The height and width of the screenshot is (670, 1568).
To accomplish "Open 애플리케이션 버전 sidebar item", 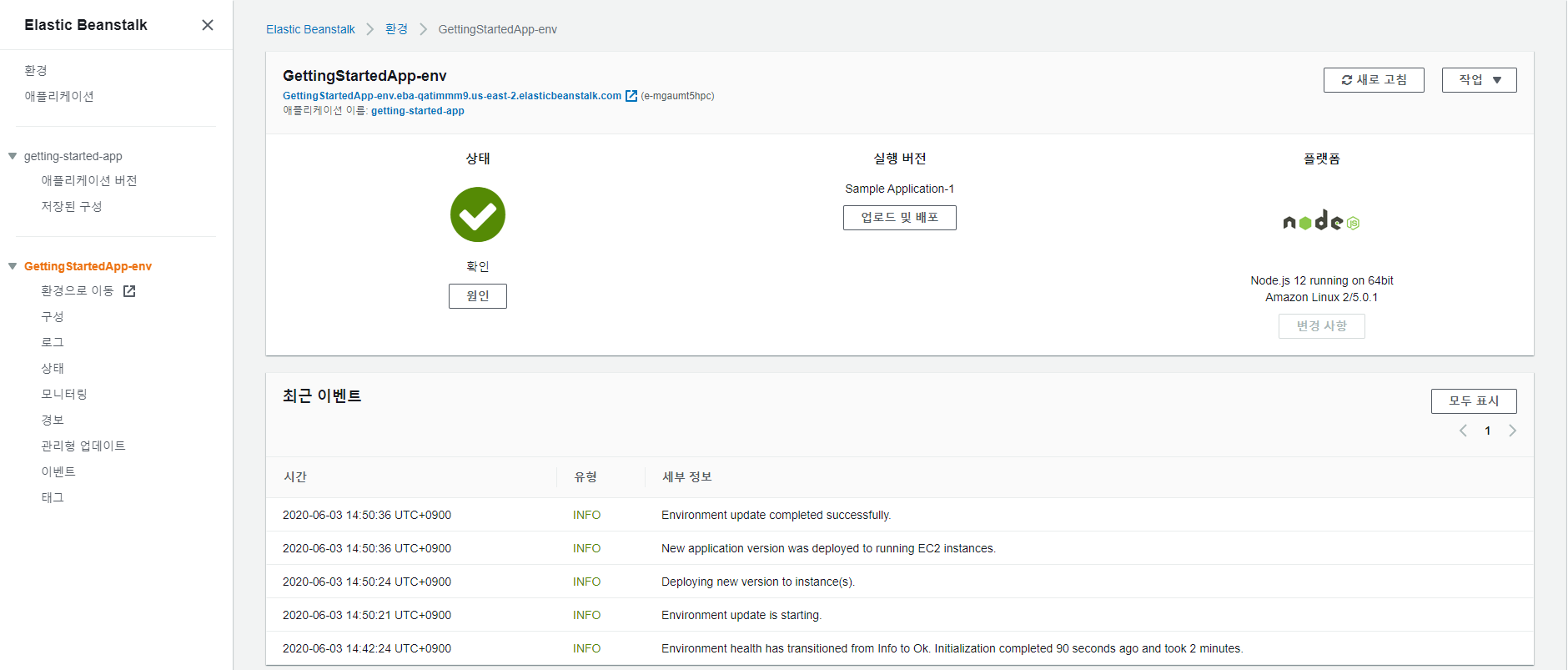I will [89, 181].
